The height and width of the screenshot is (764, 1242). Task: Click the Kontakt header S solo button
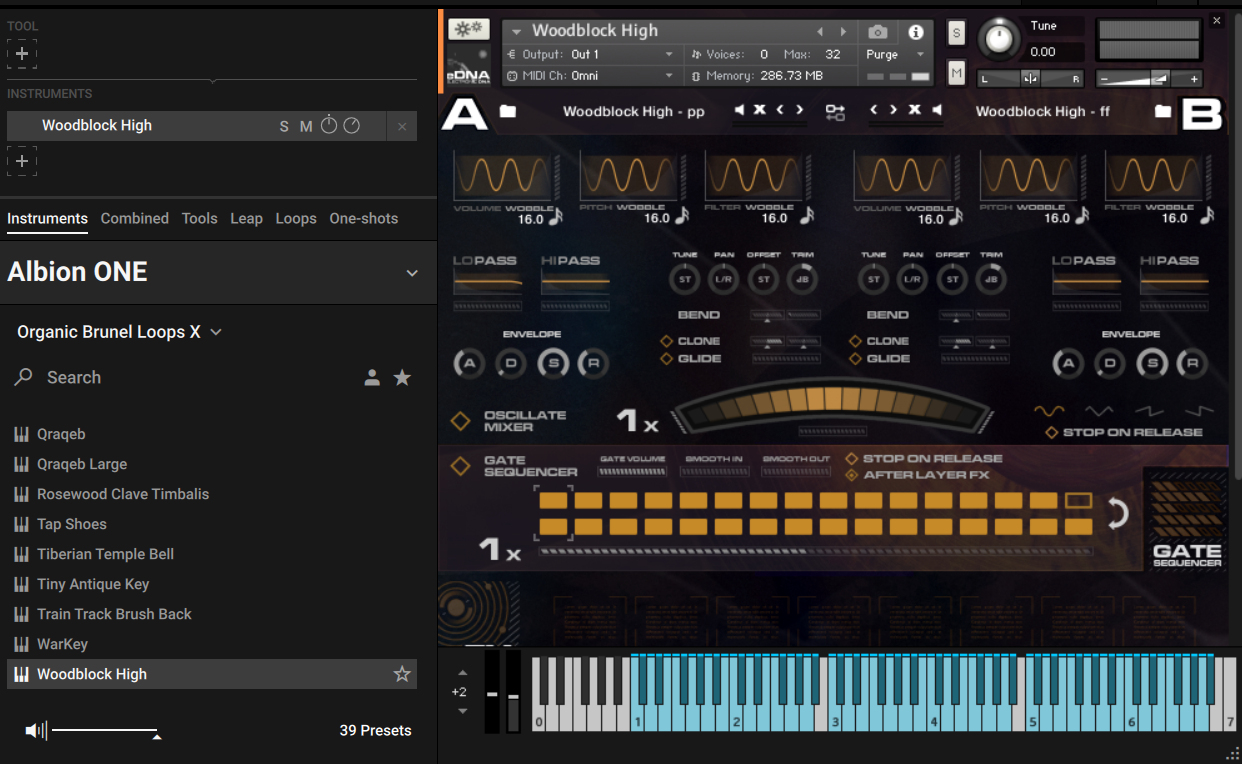(x=956, y=33)
